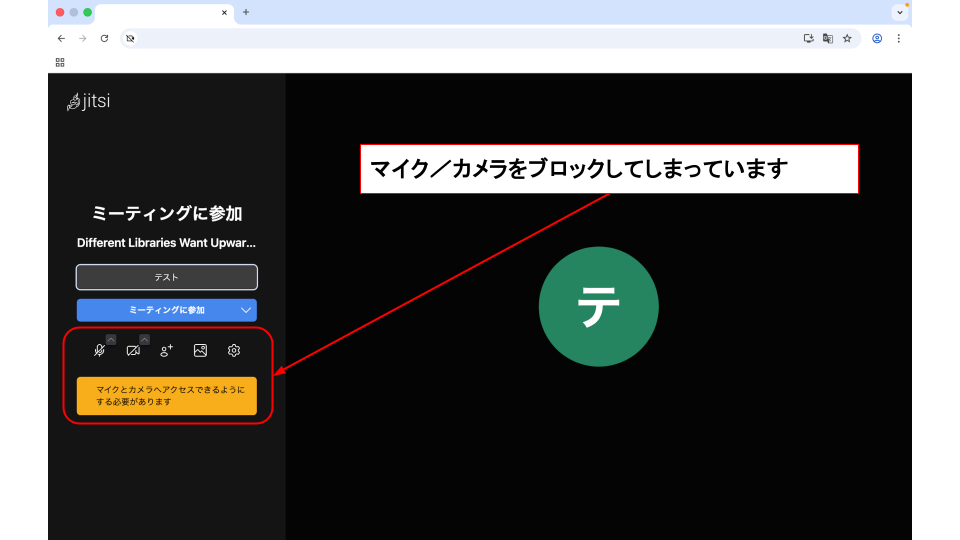The width and height of the screenshot is (960, 540).
Task: Expand the microphone options chevron
Action: pos(111,339)
